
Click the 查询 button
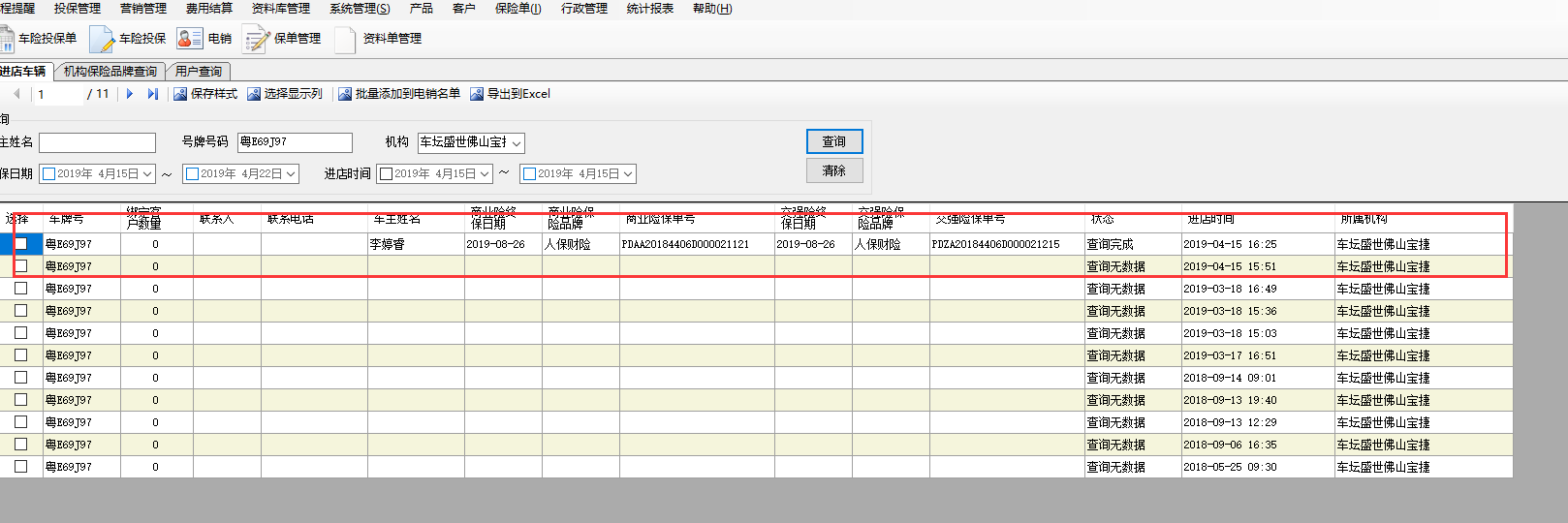pos(834,141)
